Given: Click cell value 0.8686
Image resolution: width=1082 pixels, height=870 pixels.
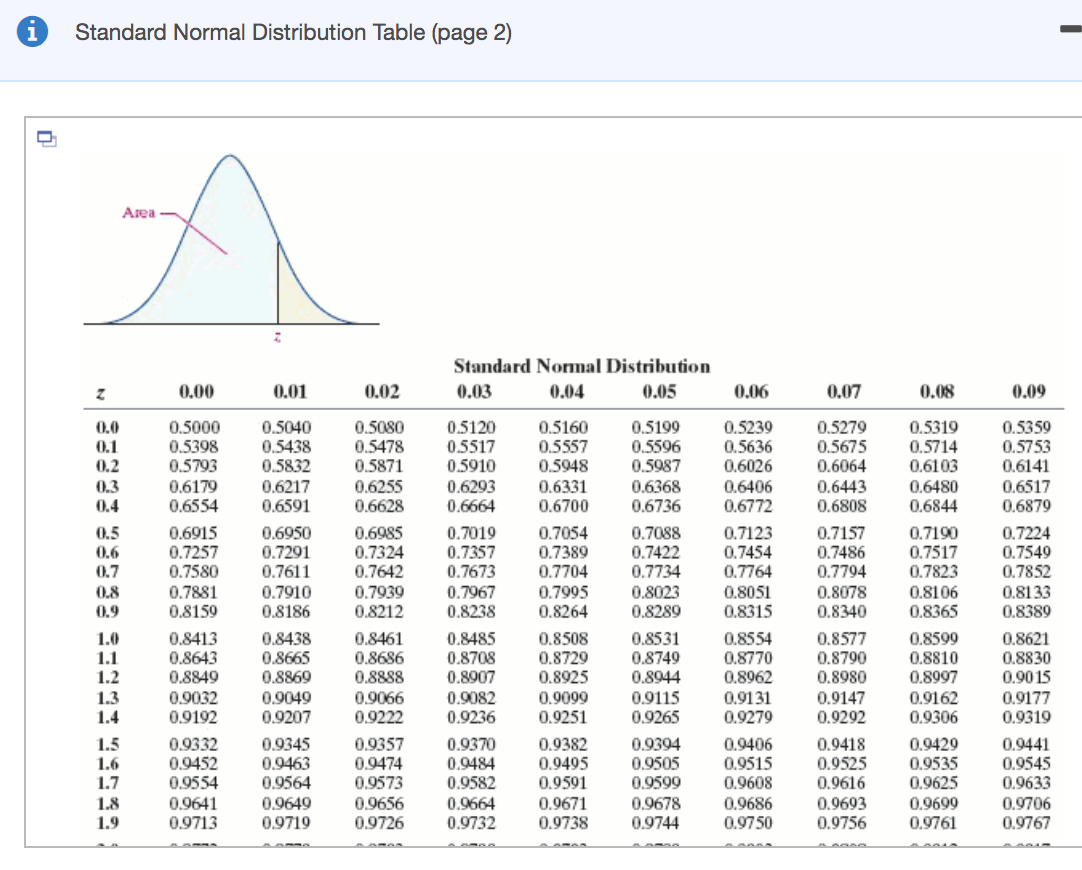Looking at the screenshot, I should coord(380,658).
